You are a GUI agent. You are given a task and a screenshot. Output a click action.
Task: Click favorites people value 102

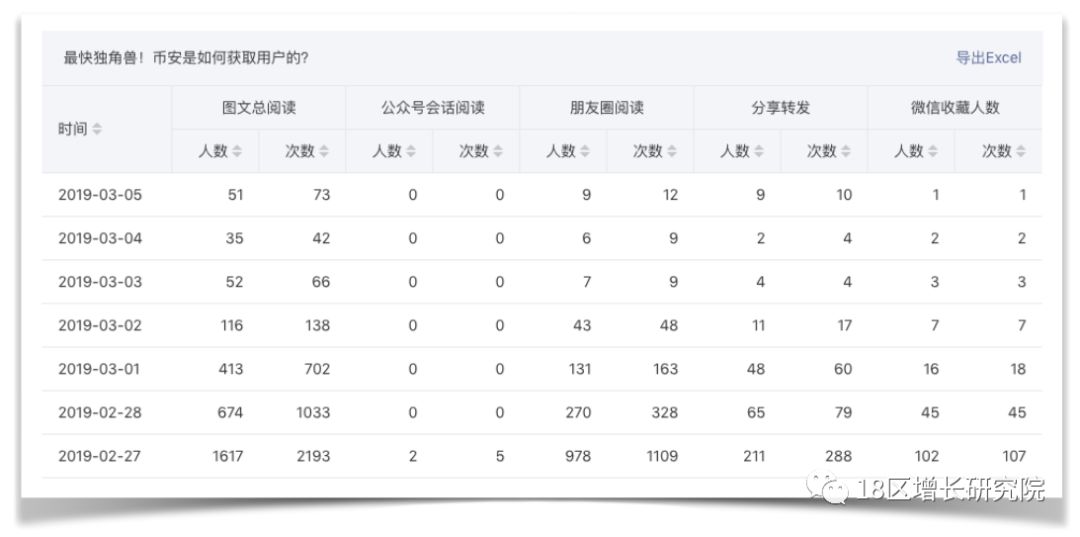[926, 456]
